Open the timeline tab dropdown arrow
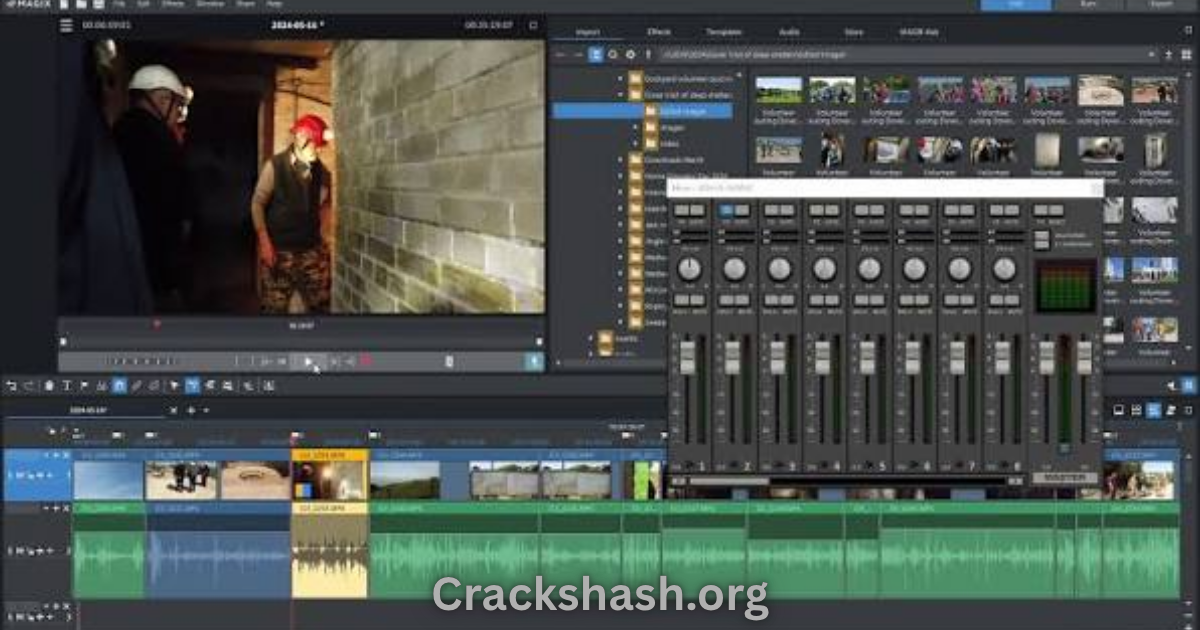Viewport: 1200px width, 630px height. pos(207,410)
